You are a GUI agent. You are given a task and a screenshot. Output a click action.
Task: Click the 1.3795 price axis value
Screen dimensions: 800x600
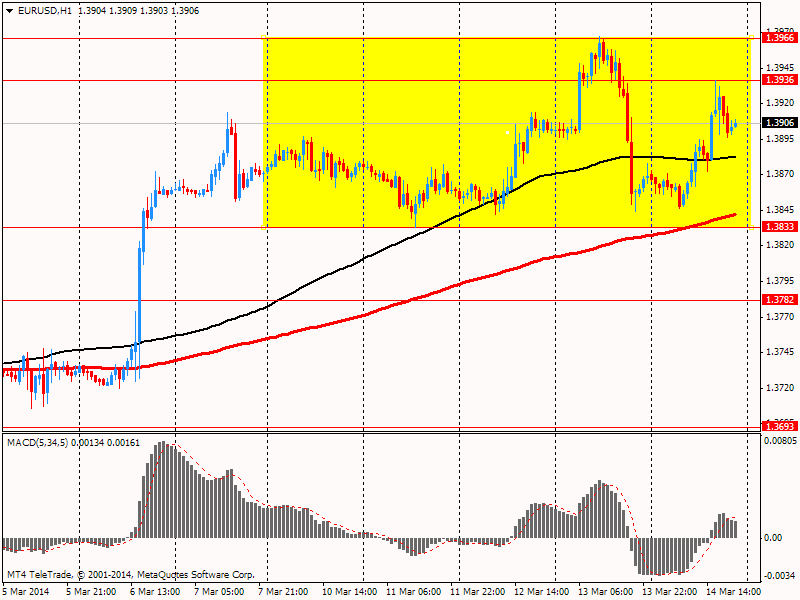click(x=780, y=281)
